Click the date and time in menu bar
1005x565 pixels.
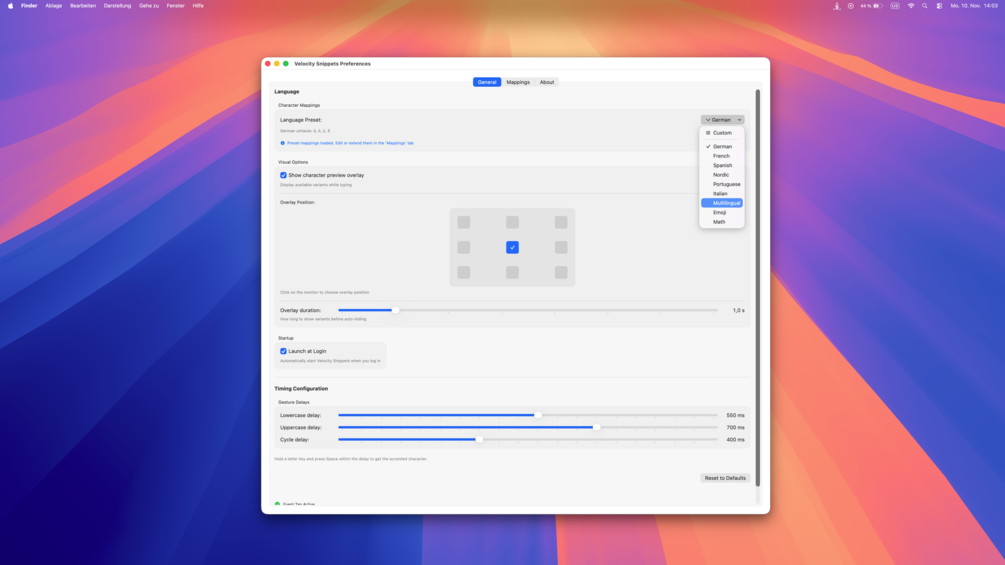tap(974, 6)
